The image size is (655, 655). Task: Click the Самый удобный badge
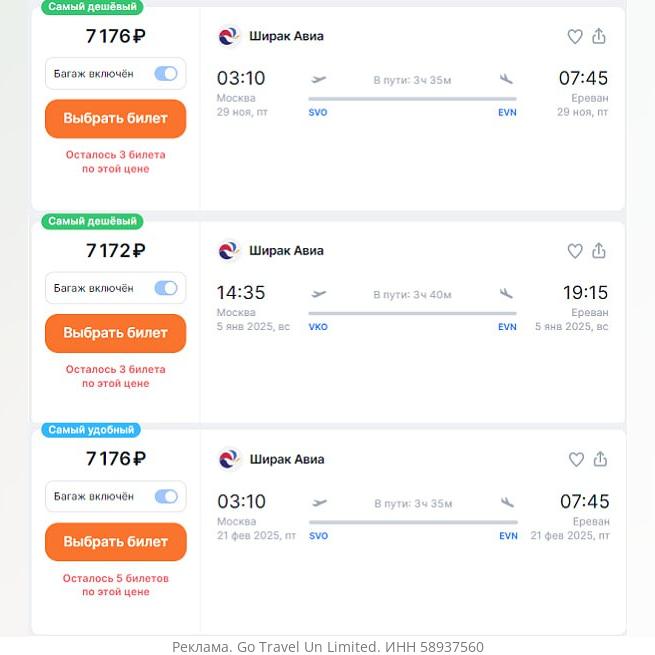91,430
